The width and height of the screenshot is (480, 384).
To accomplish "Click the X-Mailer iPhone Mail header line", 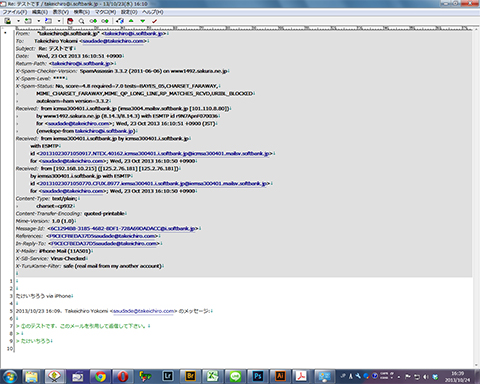I will [x=54, y=251].
